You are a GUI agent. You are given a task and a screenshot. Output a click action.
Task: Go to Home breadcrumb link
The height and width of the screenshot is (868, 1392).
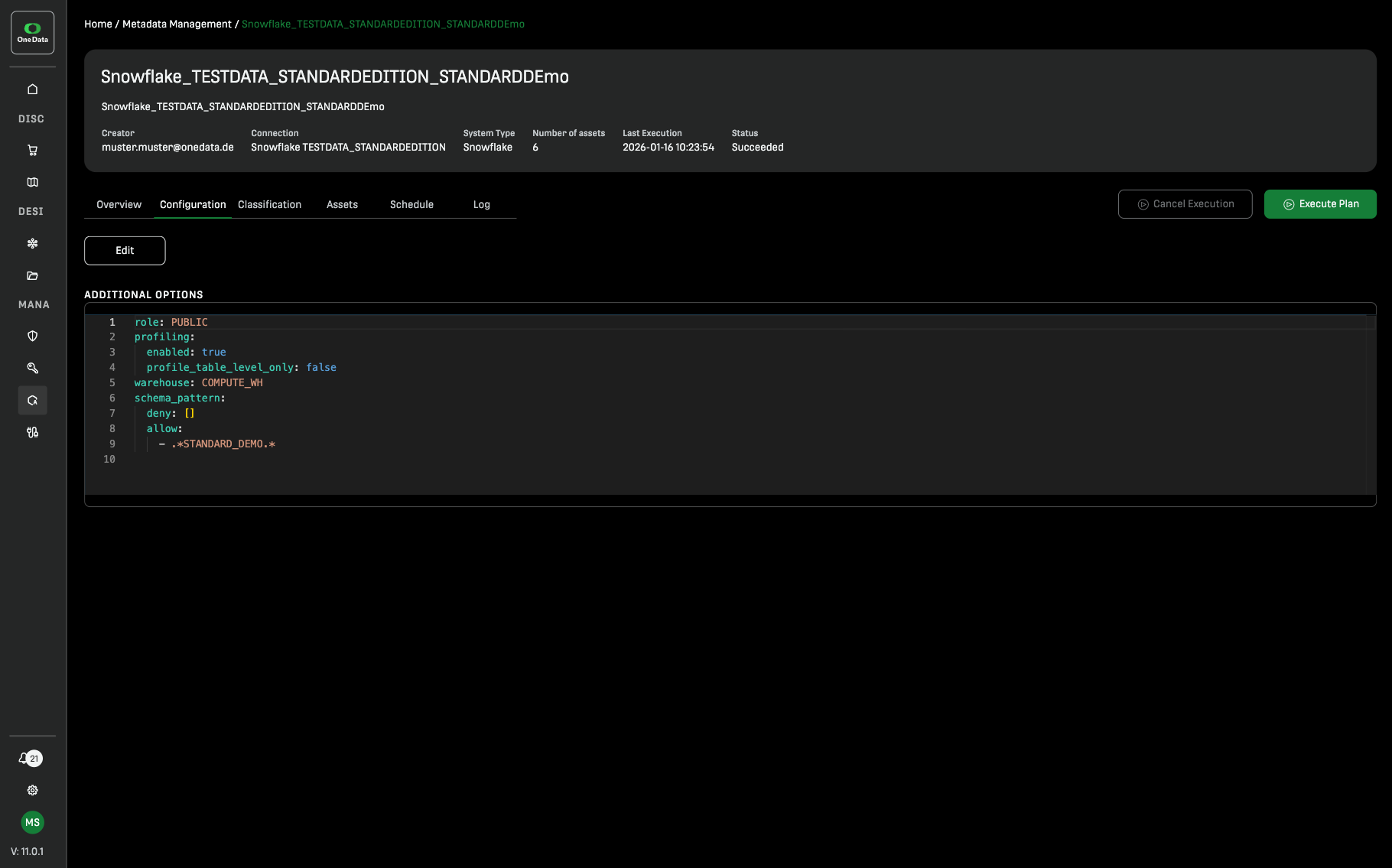click(98, 24)
